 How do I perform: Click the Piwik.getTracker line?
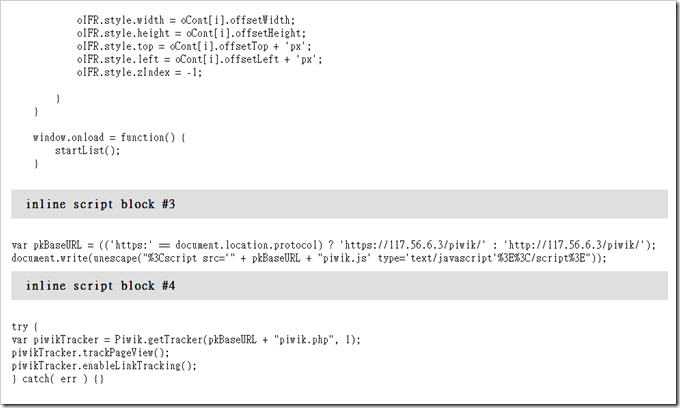click(186, 340)
